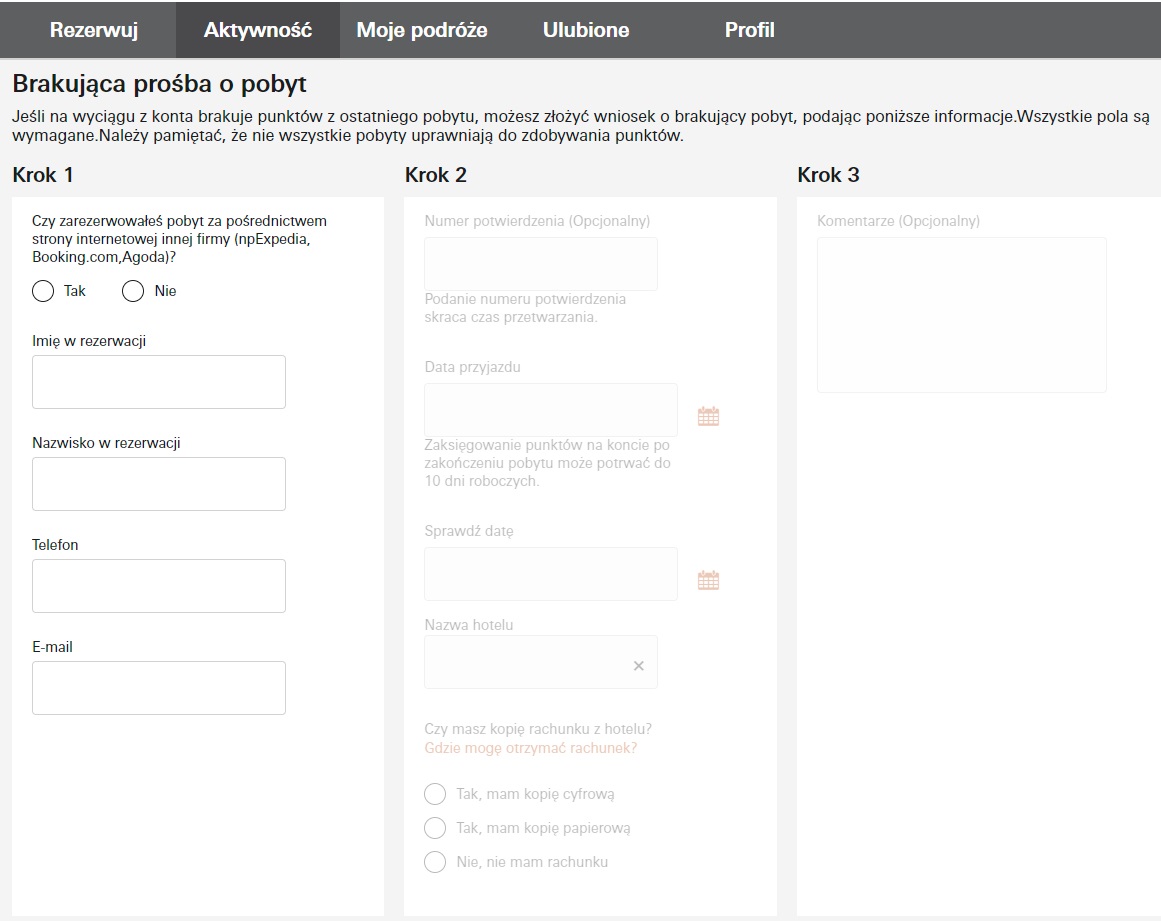The image size is (1161, 921).
Task: Focus the Nazwisko w rezerwacji field
Action: [158, 483]
